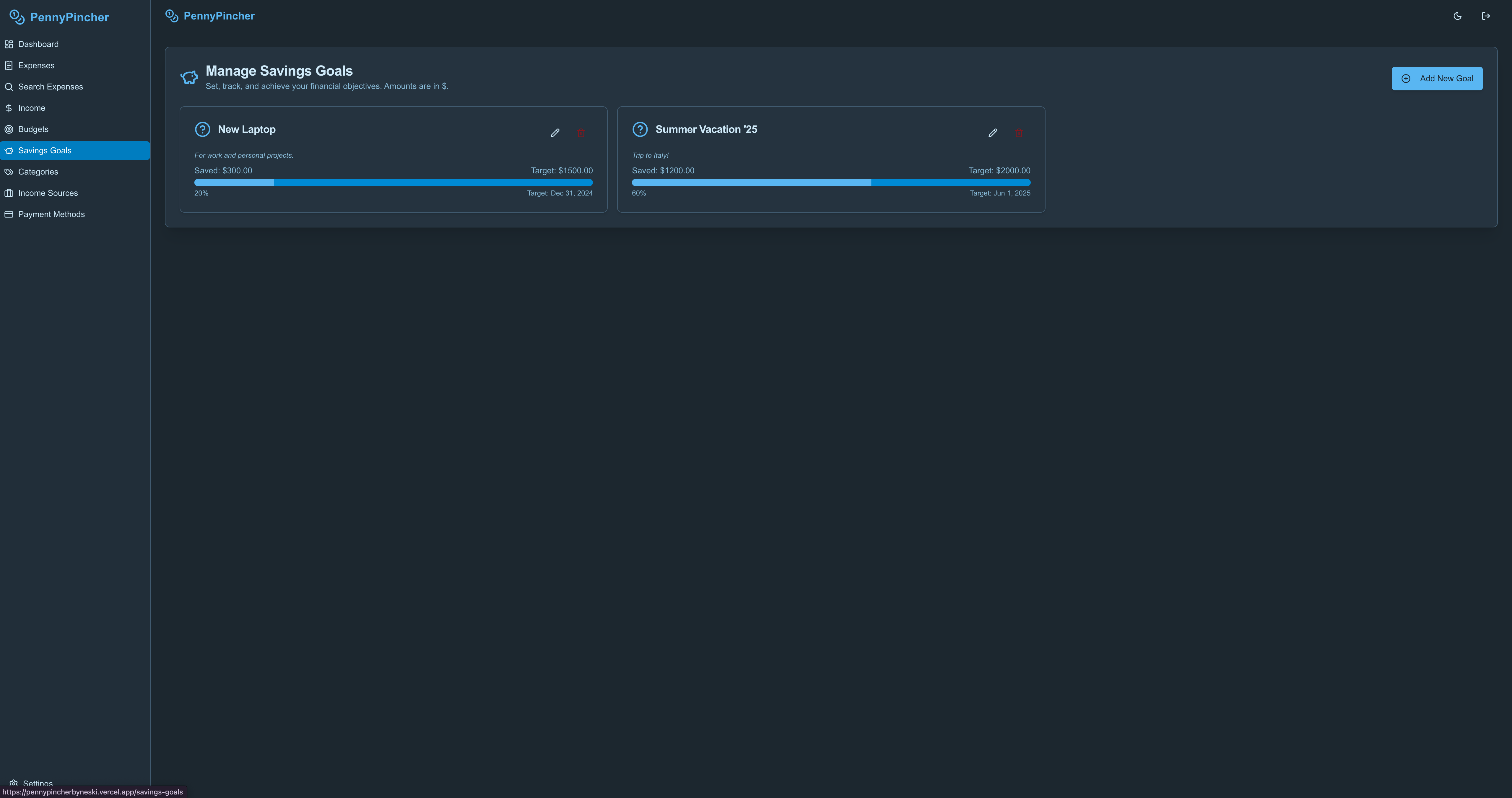
Task: Delete the New Laptop goal via trash icon
Action: point(581,133)
